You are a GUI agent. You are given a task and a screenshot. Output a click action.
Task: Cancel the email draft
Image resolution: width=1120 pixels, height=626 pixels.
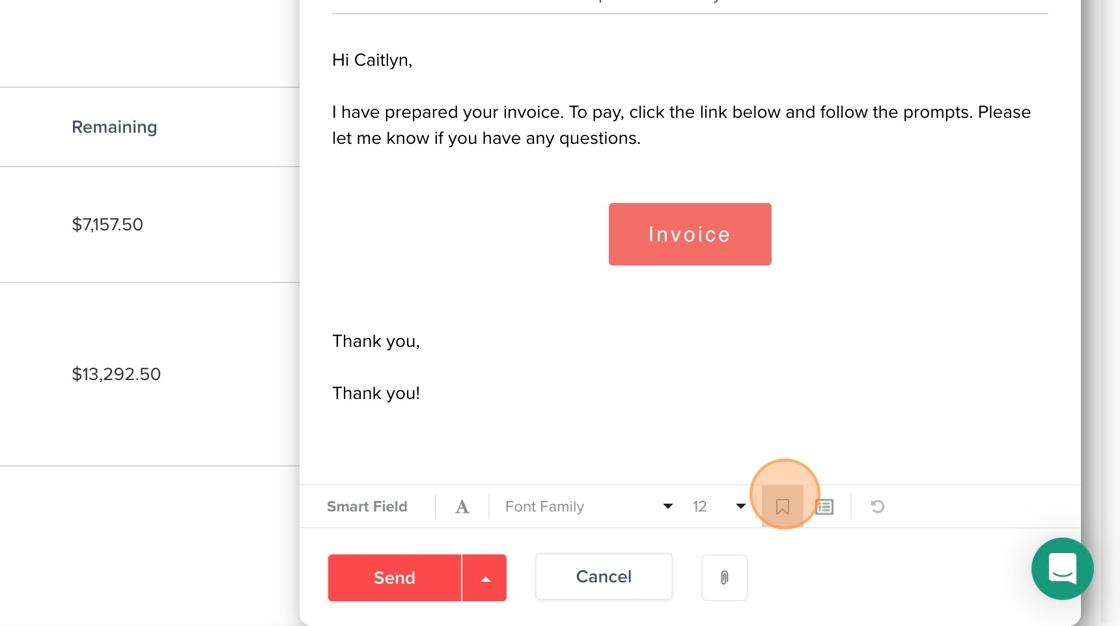coord(603,577)
